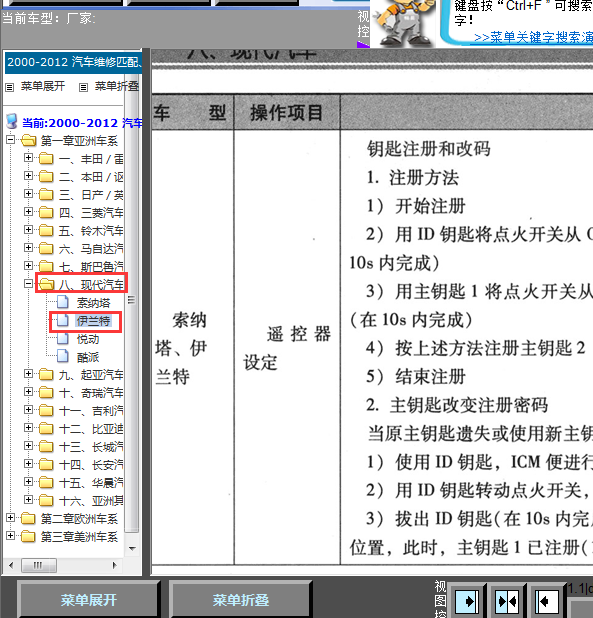Click the 第三章美洲车系 folder icon

pos(28,536)
